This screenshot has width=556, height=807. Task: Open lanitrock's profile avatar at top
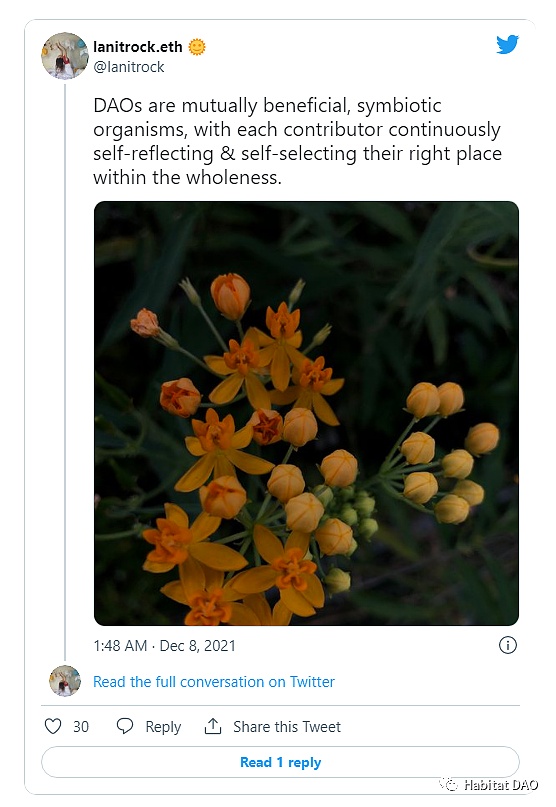click(65, 56)
